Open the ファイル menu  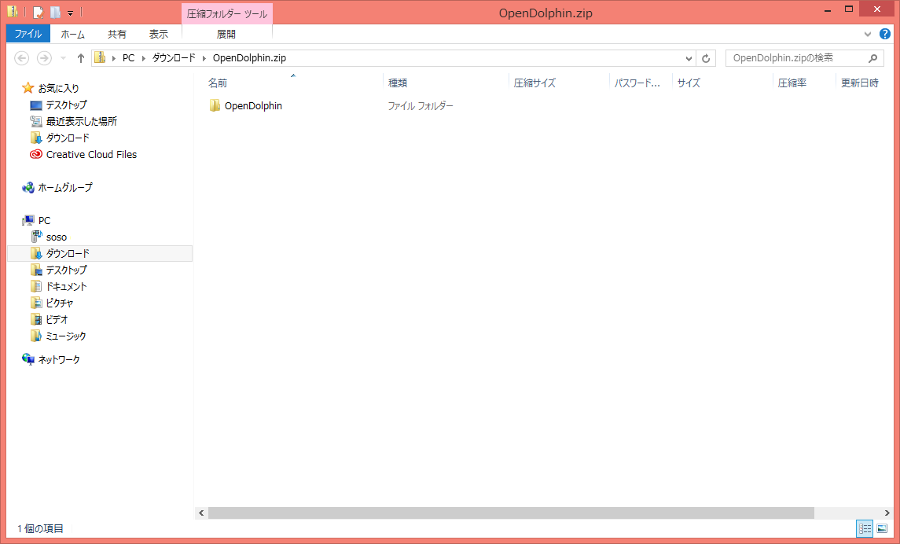pos(27,34)
